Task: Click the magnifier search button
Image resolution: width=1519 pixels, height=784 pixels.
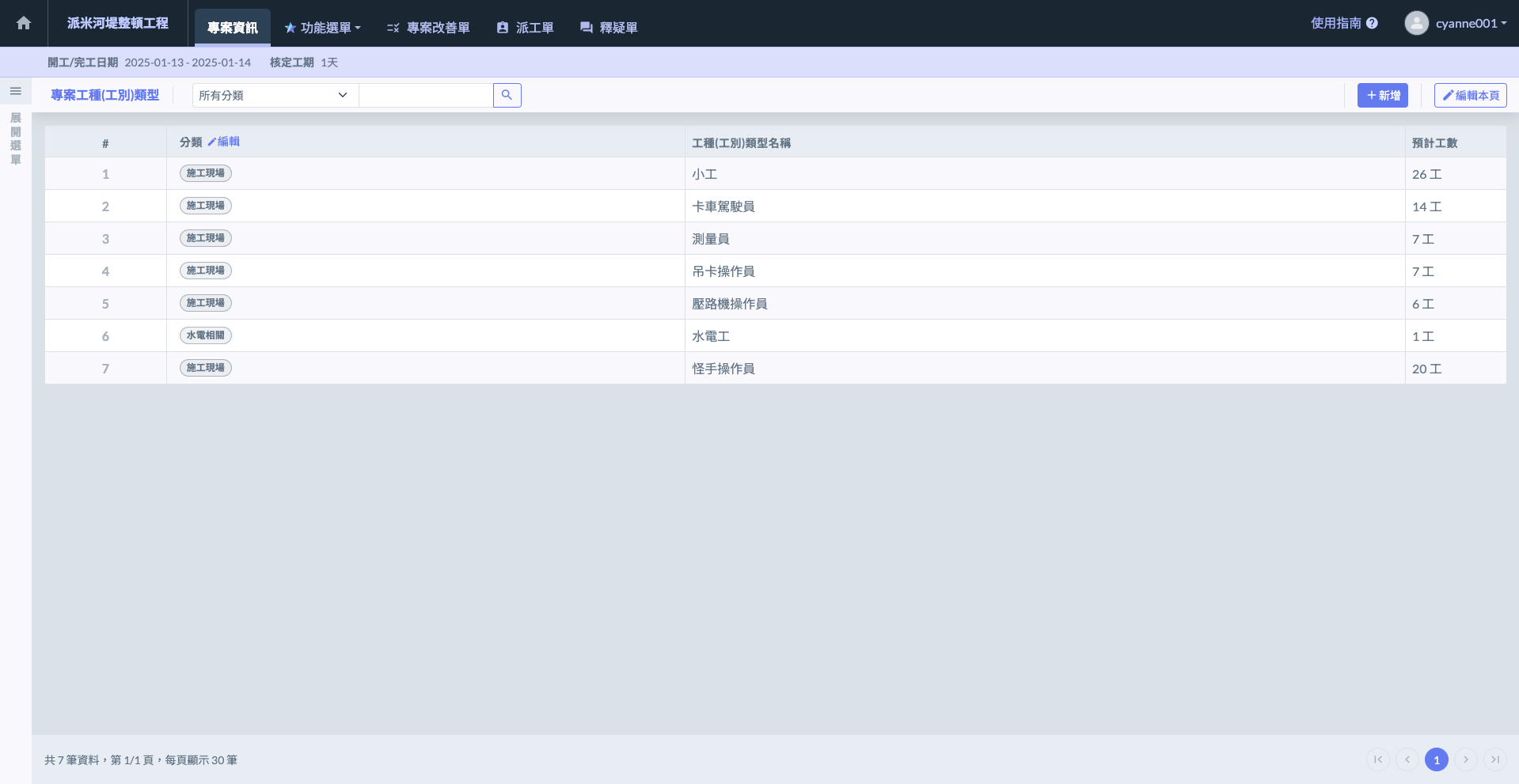Action: coord(507,95)
